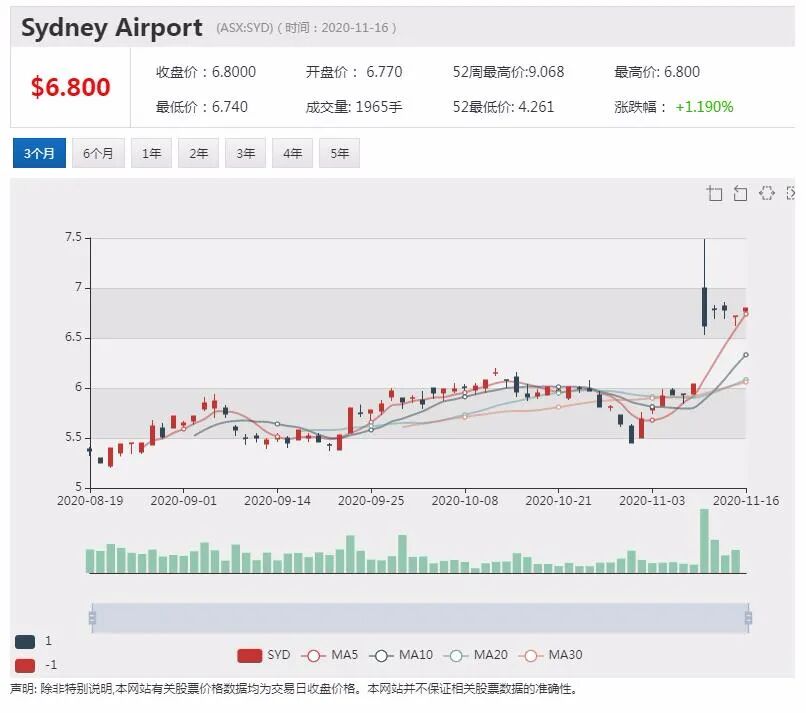
Task: Click the 2020-09-01 axis date label
Action: point(184,501)
